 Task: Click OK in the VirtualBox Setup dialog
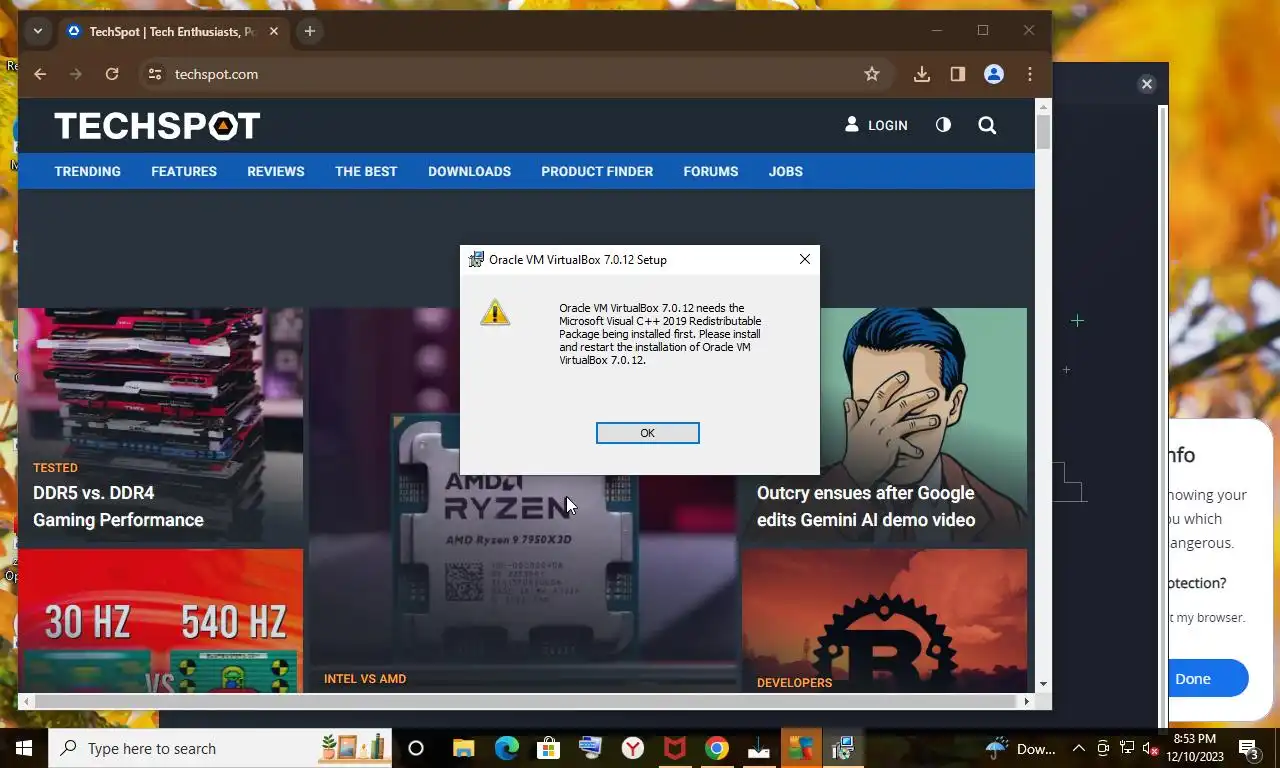click(647, 433)
